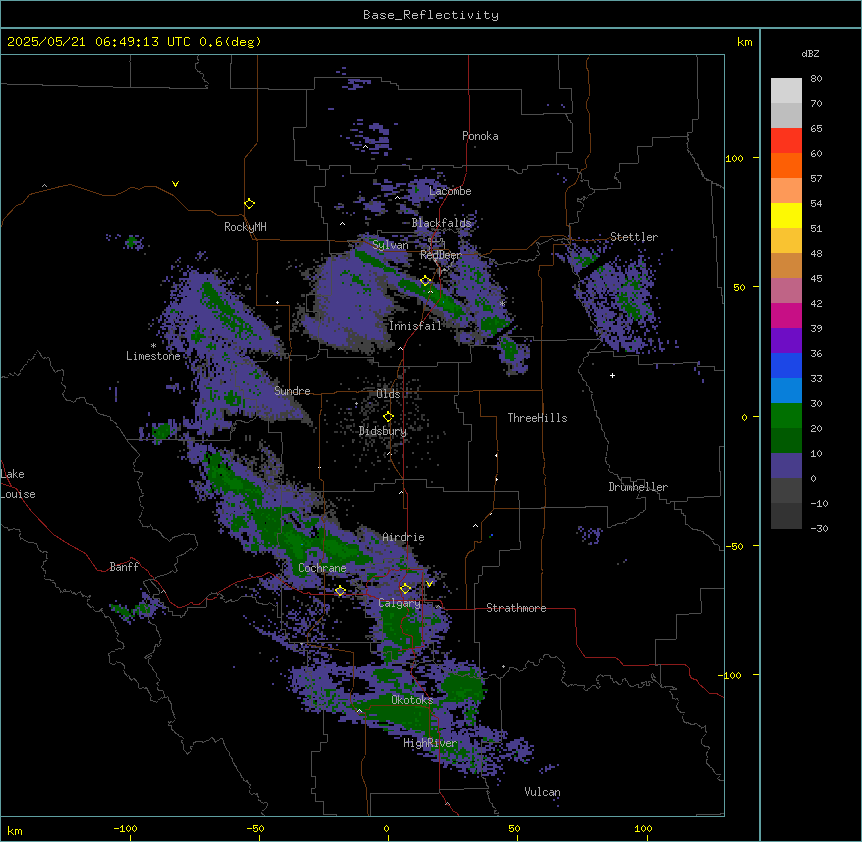
Task: Click the Lacombe city label
Action: click(450, 191)
